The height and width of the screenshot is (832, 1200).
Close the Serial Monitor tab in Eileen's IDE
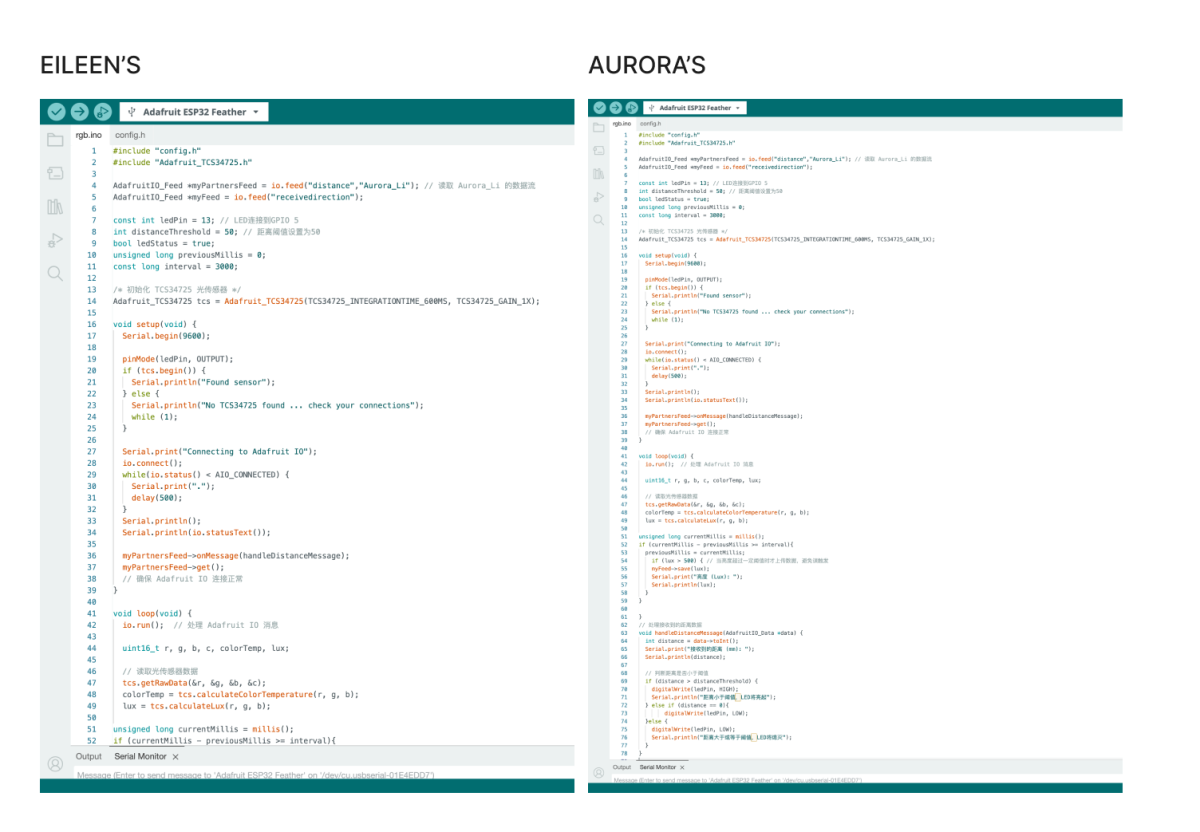click(x=176, y=756)
